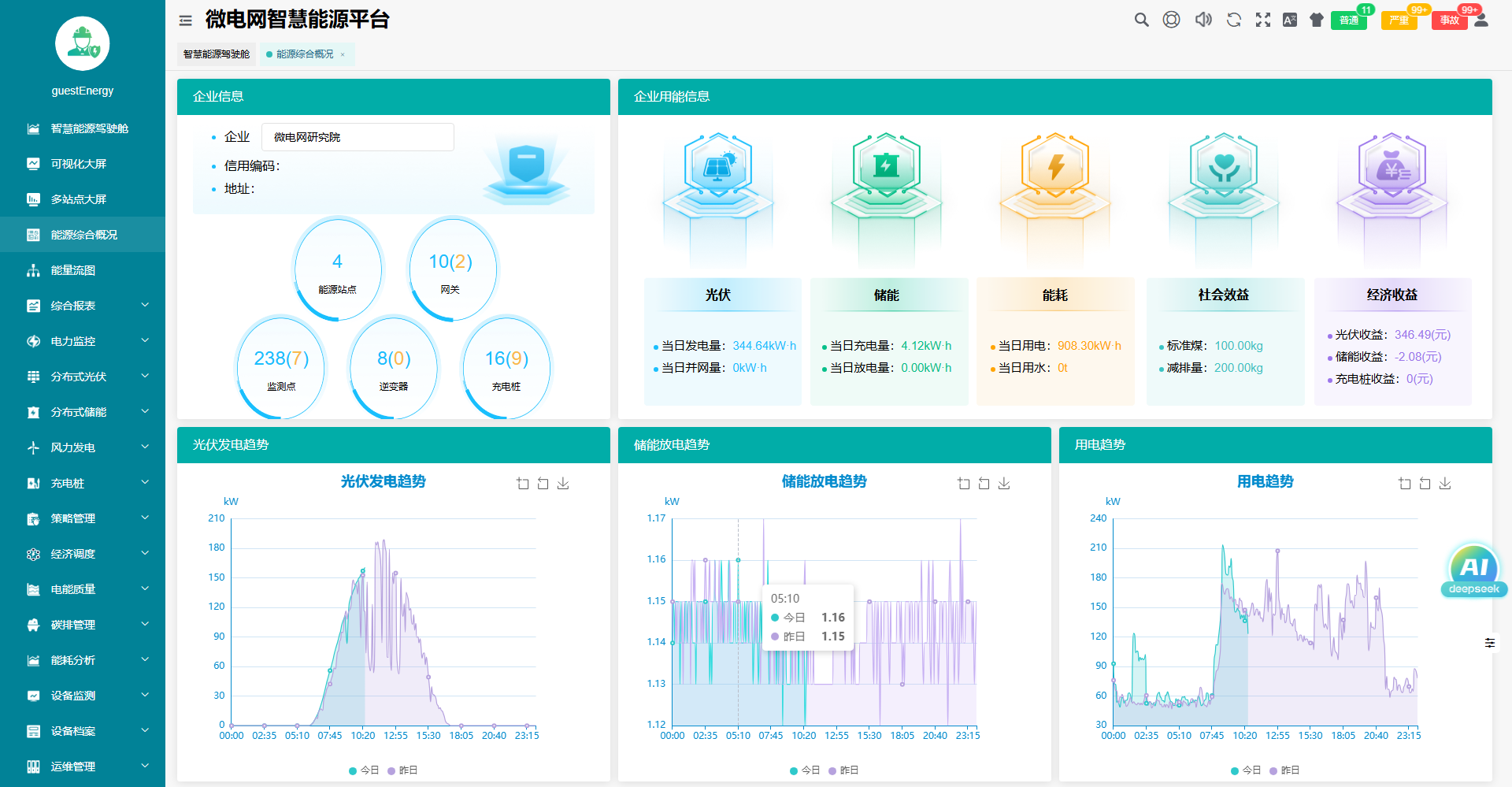Click the refresh icon in top toolbar
Viewport: 1512px width, 787px height.
click(1234, 20)
